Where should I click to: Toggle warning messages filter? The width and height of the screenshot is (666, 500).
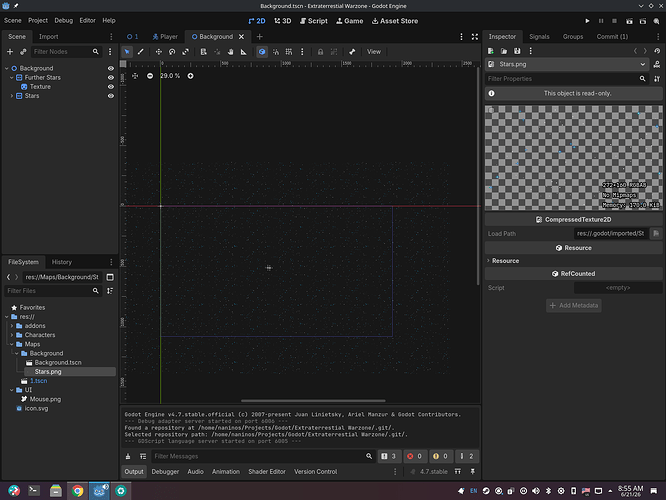440,456
